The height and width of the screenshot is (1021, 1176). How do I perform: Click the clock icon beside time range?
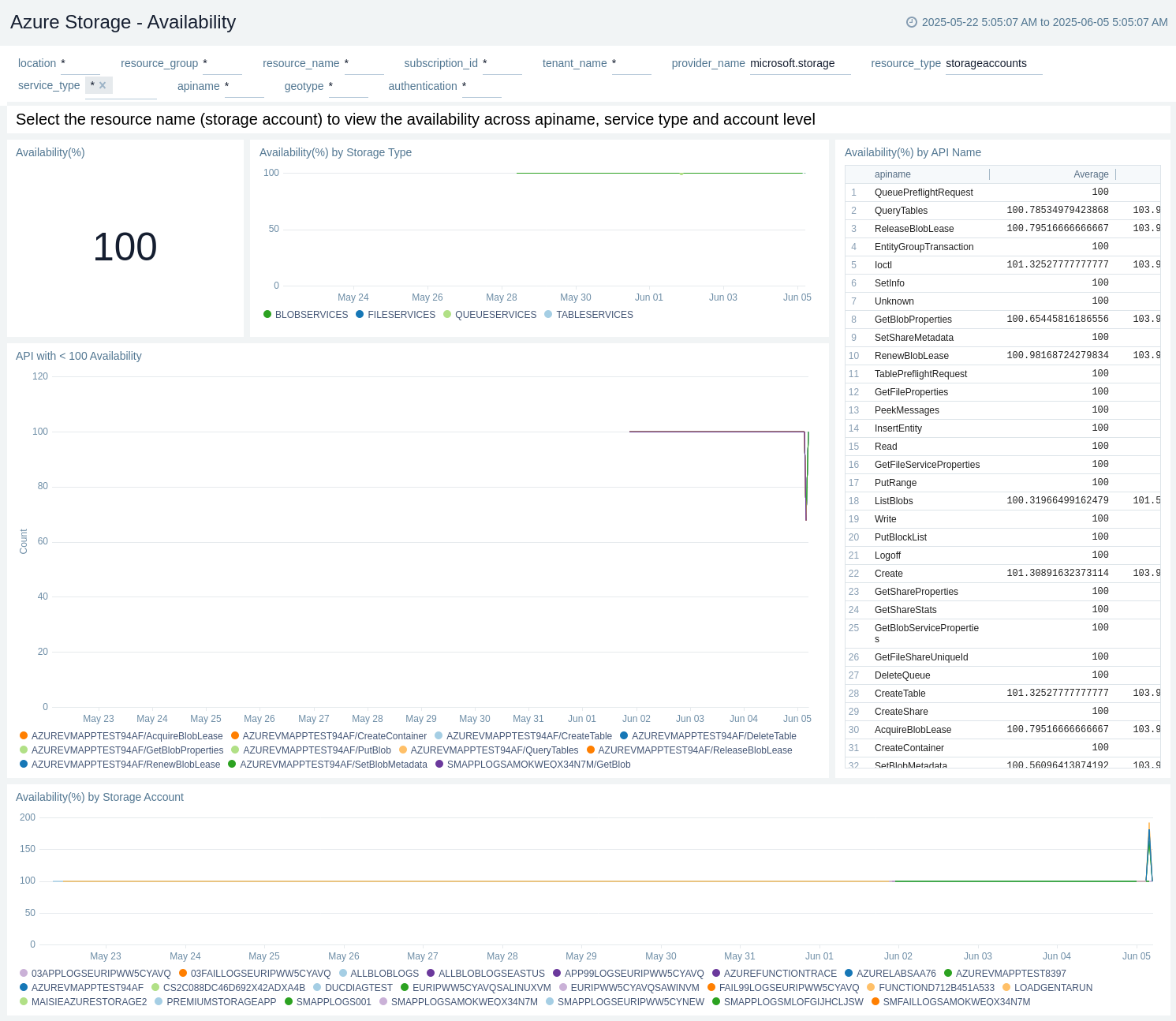pyautogui.click(x=912, y=22)
